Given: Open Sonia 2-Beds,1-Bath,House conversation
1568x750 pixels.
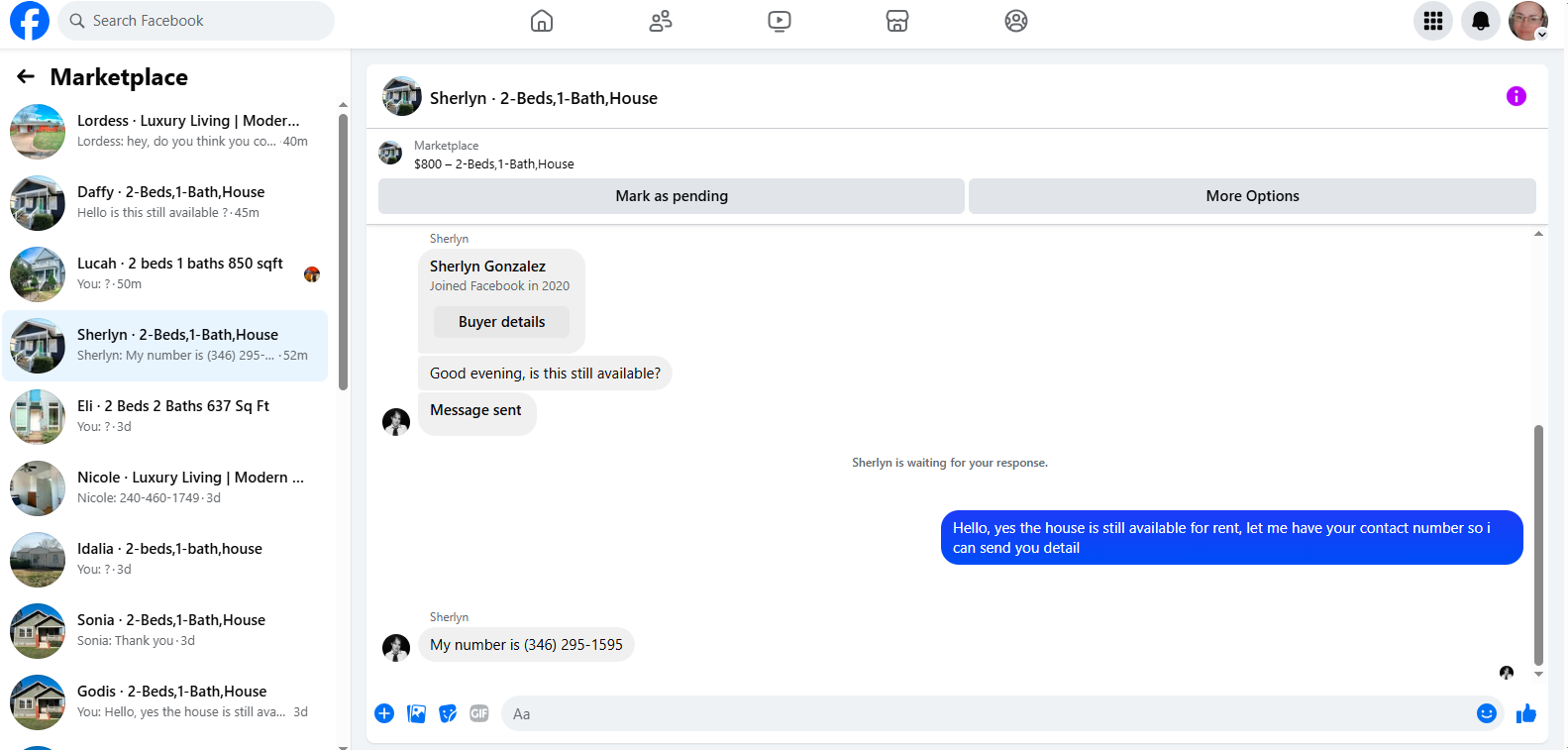Looking at the screenshot, I should 165,631.
